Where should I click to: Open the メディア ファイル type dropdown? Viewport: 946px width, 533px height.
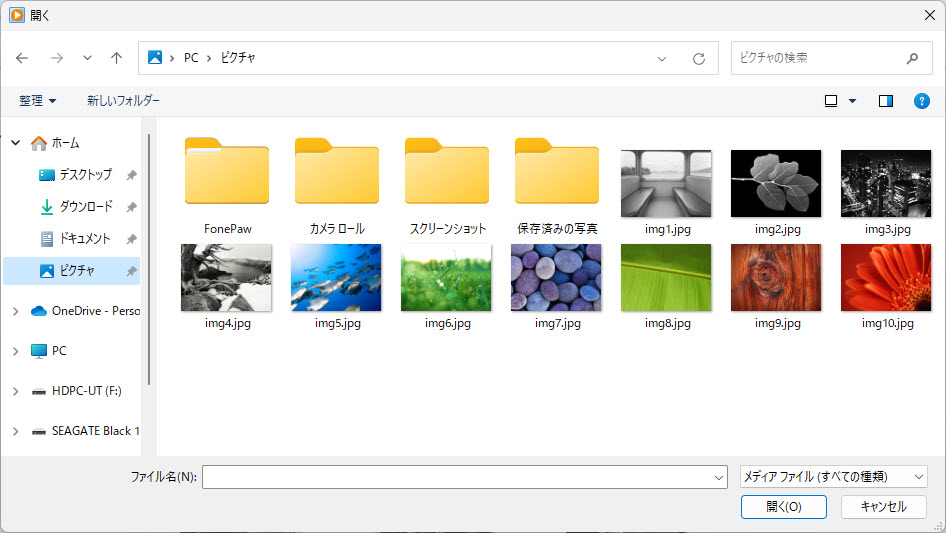(x=833, y=477)
